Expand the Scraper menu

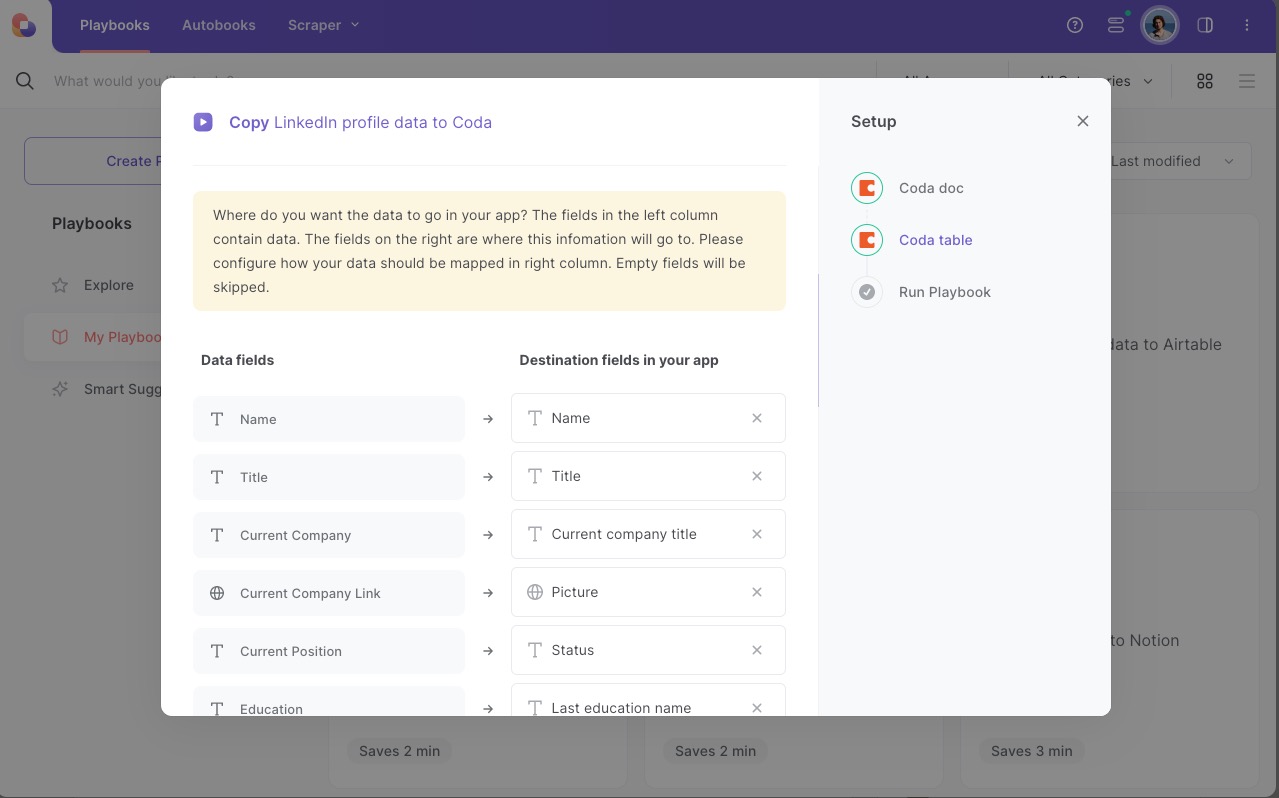click(323, 25)
